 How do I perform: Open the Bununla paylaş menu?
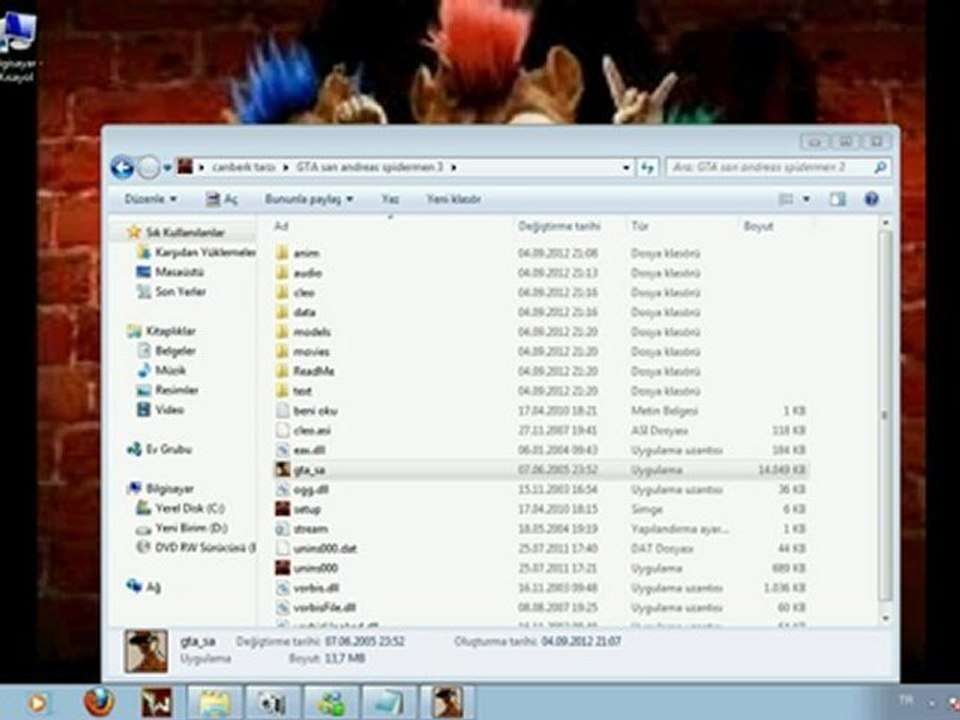coord(309,199)
